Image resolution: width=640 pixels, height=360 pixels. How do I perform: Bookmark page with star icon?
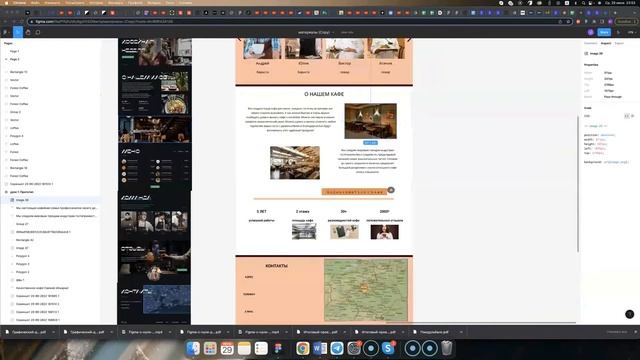point(568,22)
